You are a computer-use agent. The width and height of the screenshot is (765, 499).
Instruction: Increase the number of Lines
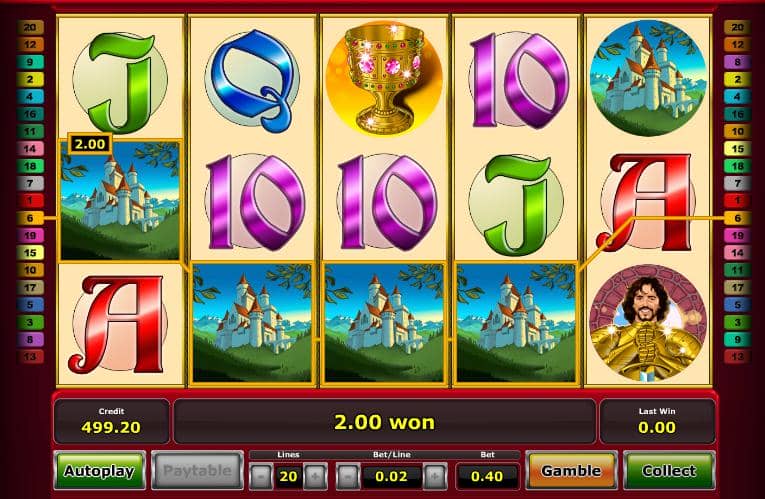click(x=315, y=476)
